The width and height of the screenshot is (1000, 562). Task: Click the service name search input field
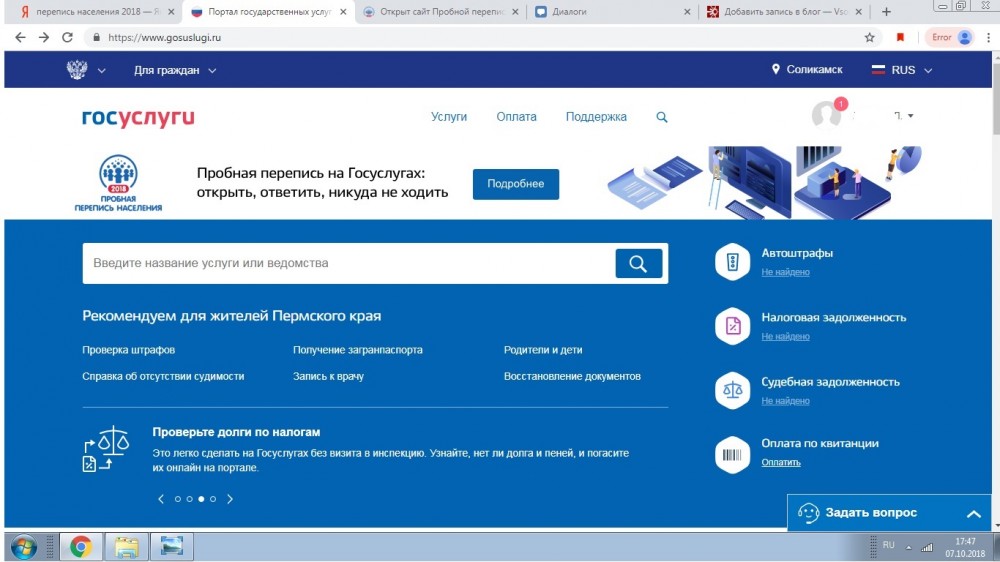(x=350, y=264)
